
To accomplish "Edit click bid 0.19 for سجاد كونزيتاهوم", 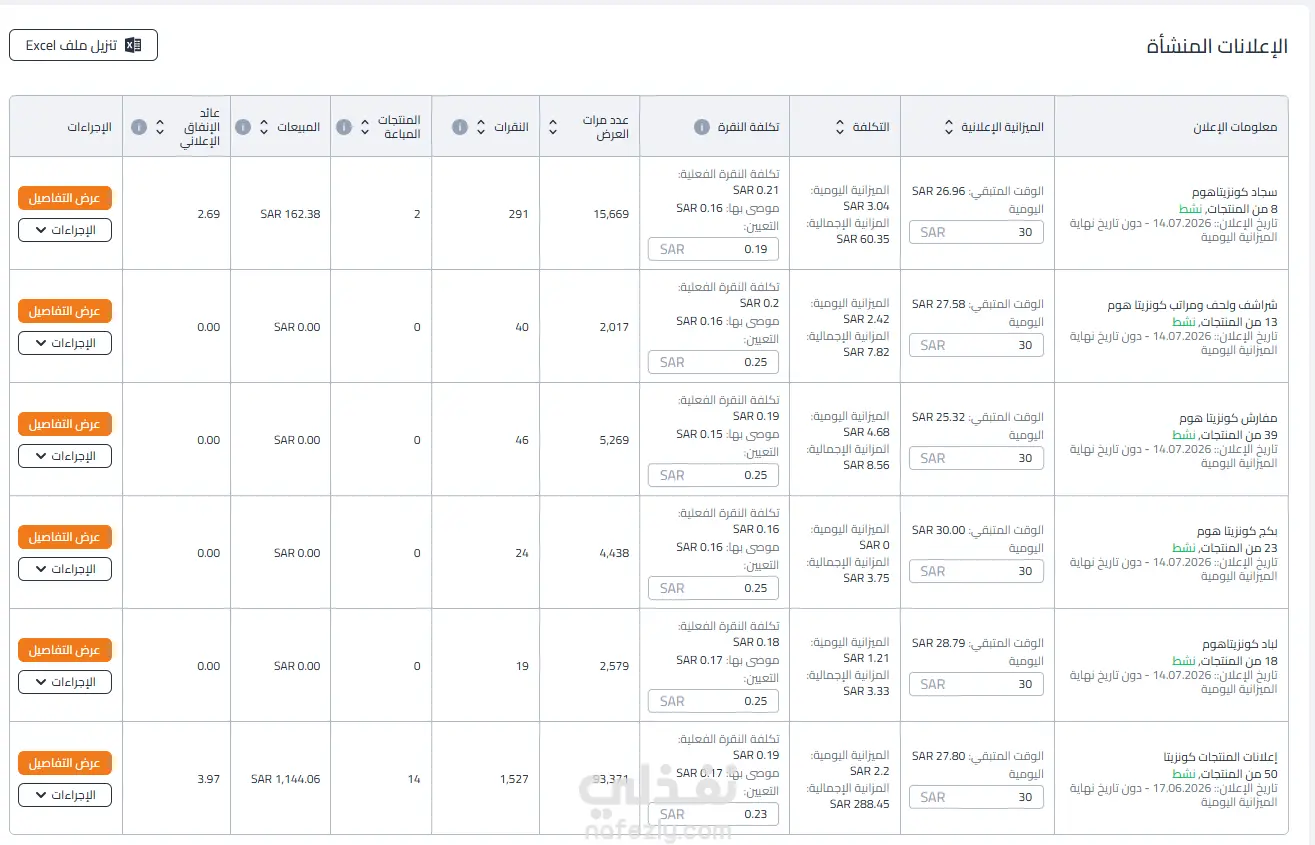I will pyautogui.click(x=713, y=249).
